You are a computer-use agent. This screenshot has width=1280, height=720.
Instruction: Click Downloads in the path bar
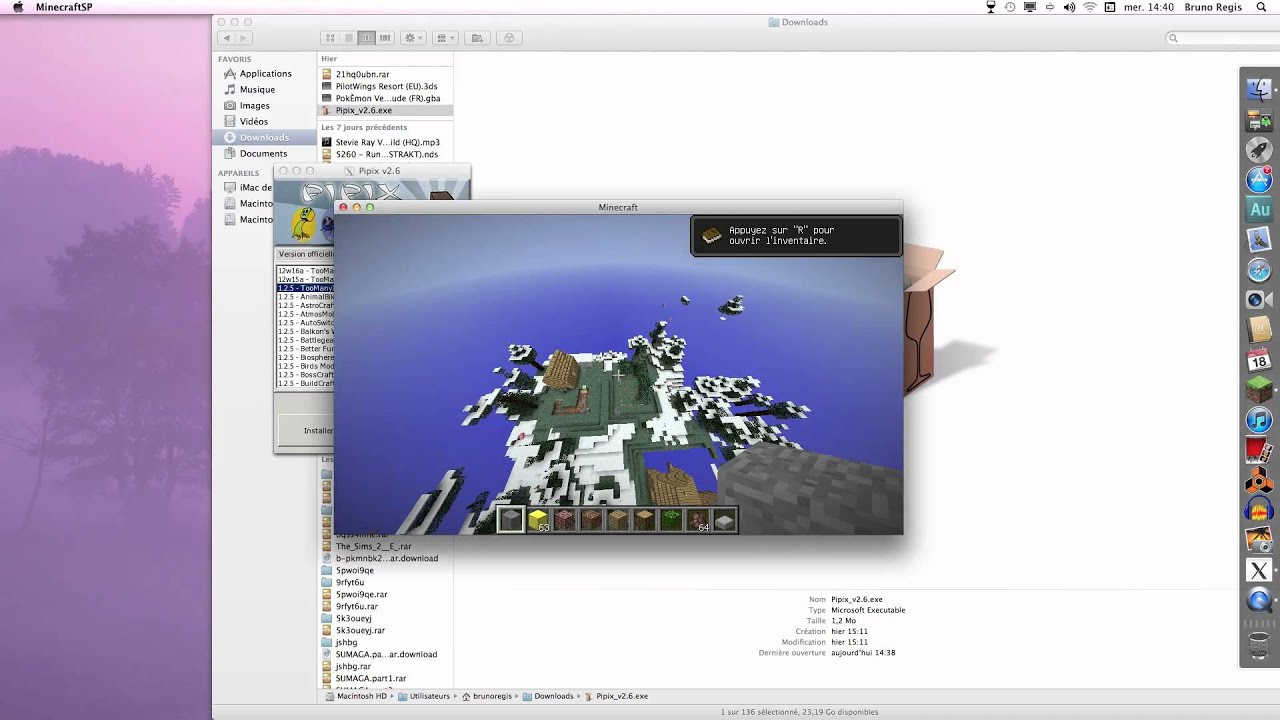click(x=548, y=696)
